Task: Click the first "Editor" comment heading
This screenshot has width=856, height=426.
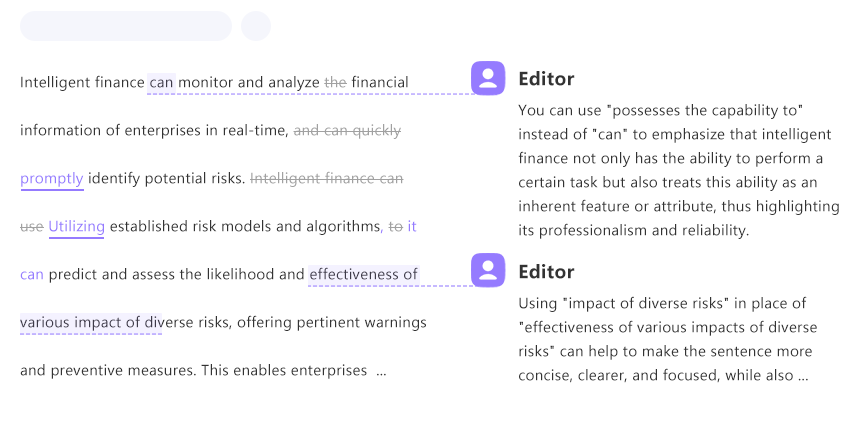Action: [x=546, y=79]
